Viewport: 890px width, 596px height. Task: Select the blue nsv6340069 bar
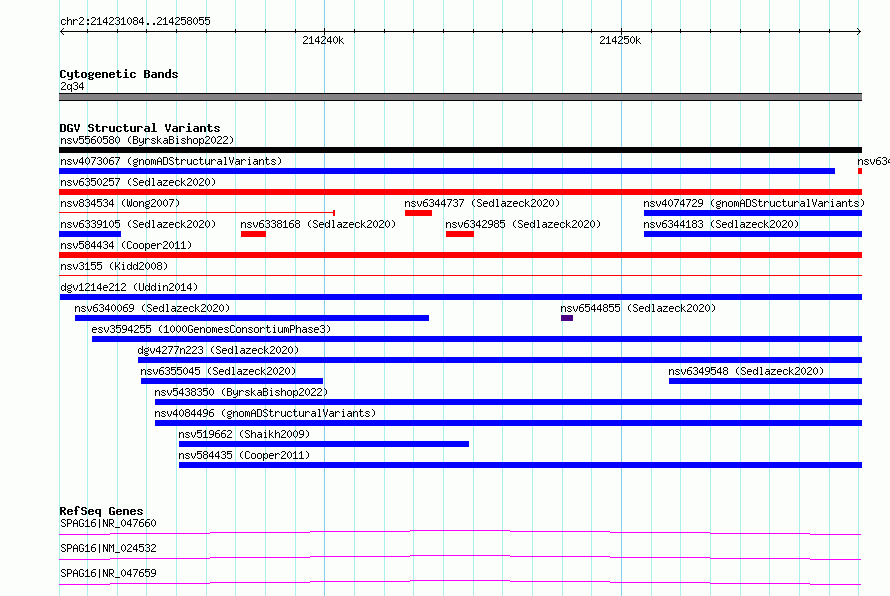pos(252,318)
